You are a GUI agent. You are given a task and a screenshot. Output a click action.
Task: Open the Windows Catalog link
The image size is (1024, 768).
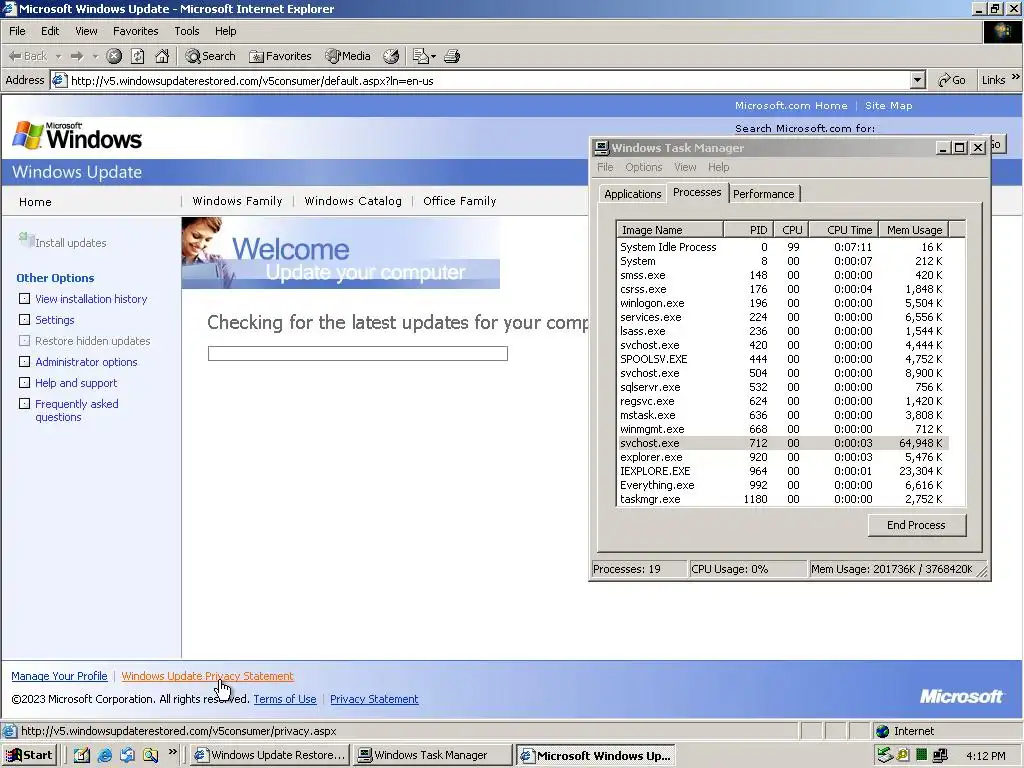[x=353, y=201]
